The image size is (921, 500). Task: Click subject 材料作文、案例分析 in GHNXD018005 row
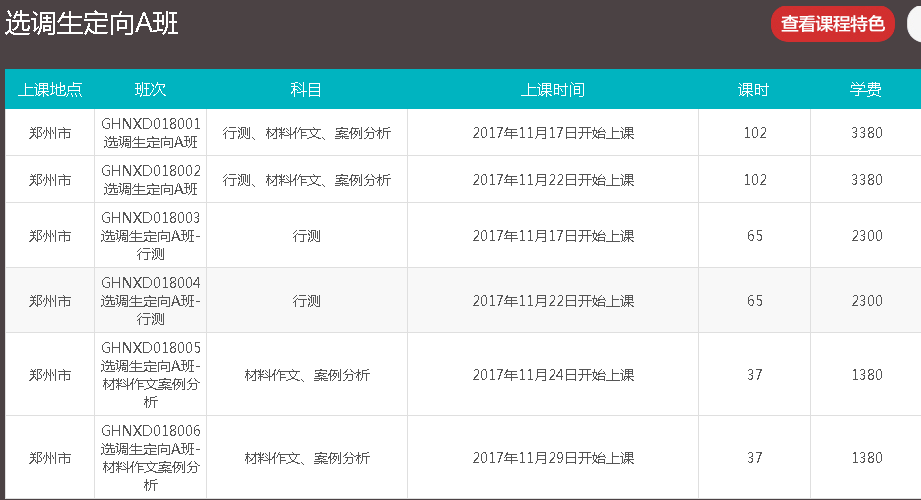tap(307, 375)
